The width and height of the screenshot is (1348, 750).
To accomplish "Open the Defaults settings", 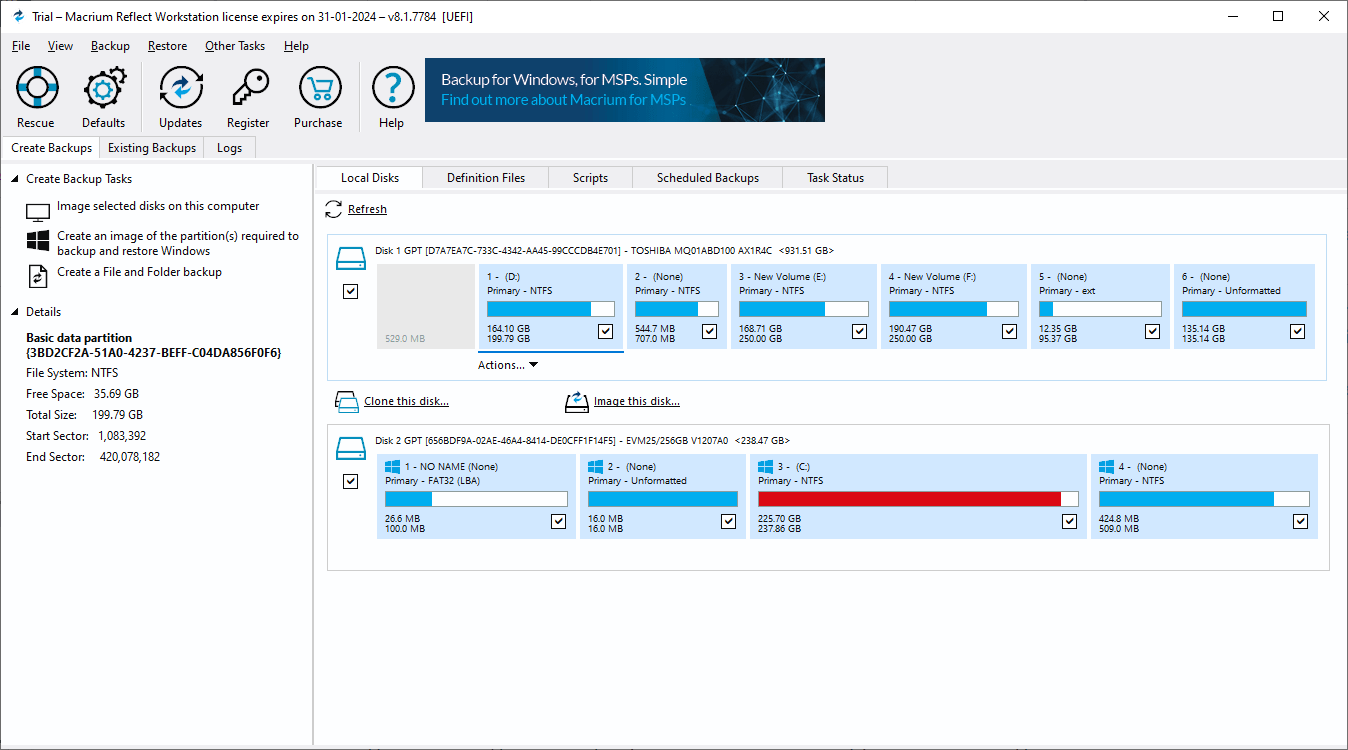I will pyautogui.click(x=104, y=97).
